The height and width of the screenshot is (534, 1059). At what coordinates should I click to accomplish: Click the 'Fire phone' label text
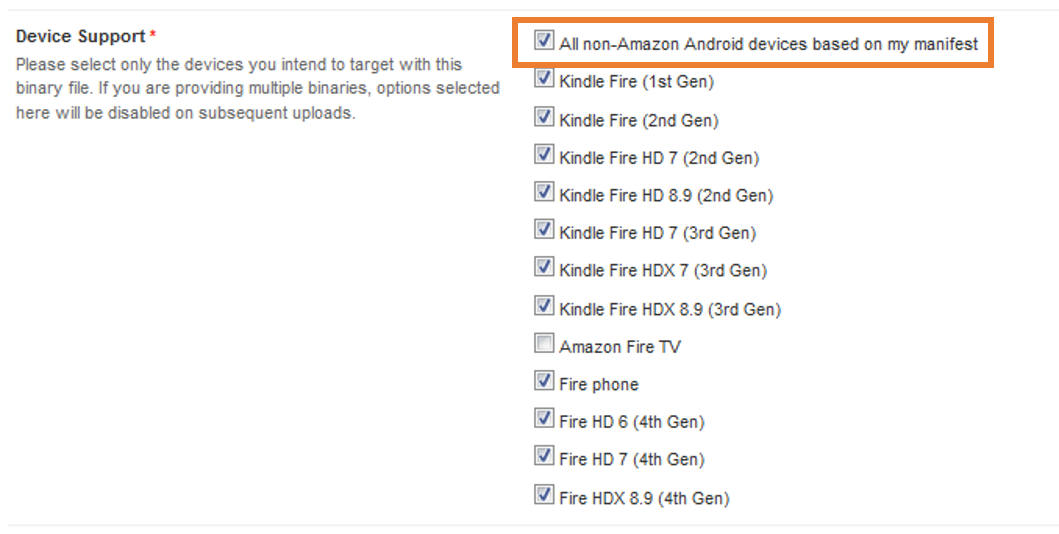click(x=599, y=385)
